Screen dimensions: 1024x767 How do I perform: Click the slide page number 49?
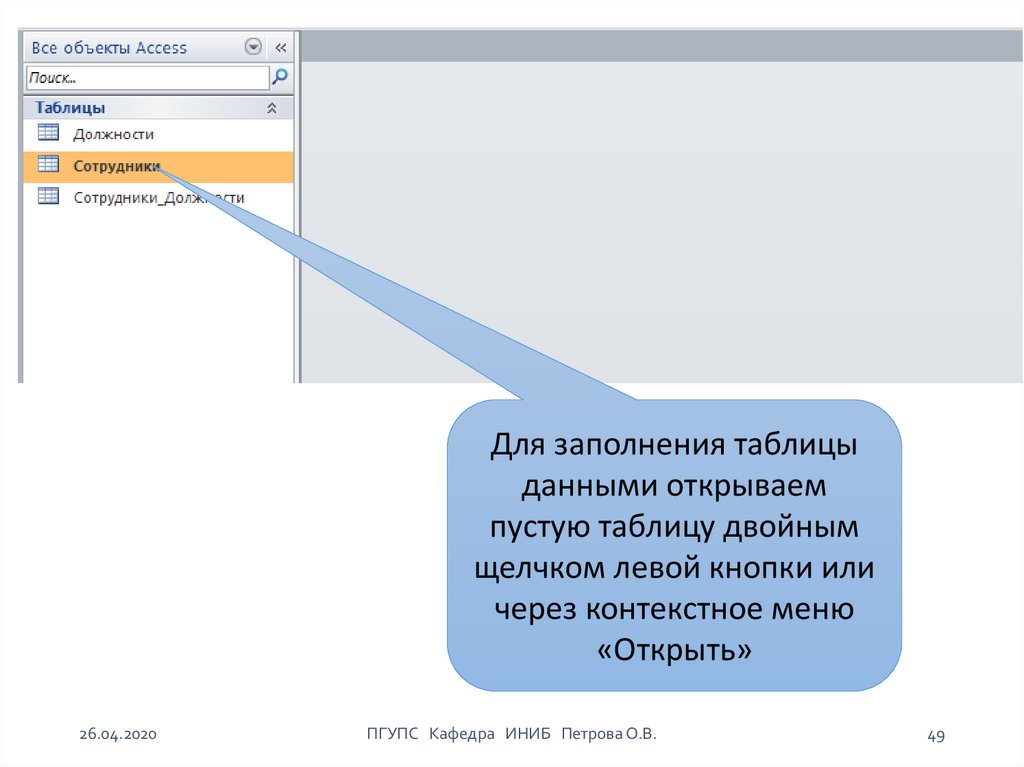(936, 736)
